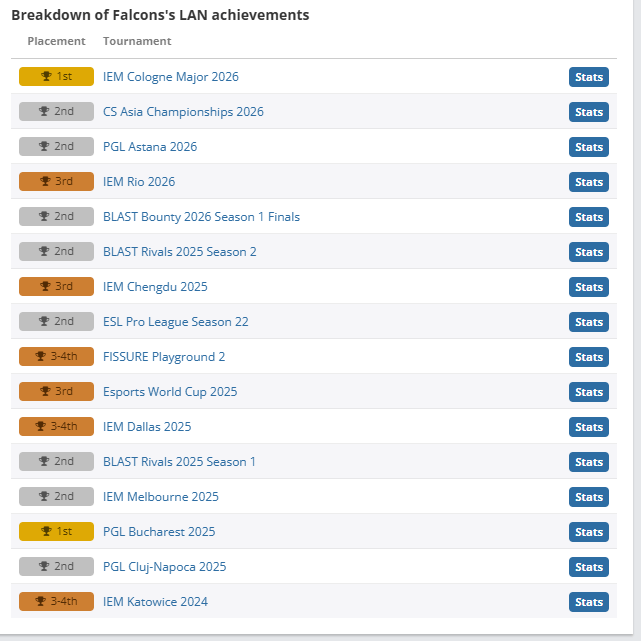This screenshot has width=641, height=641.
Task: View Stats for ESL Pro League Season 22
Action: (589, 322)
